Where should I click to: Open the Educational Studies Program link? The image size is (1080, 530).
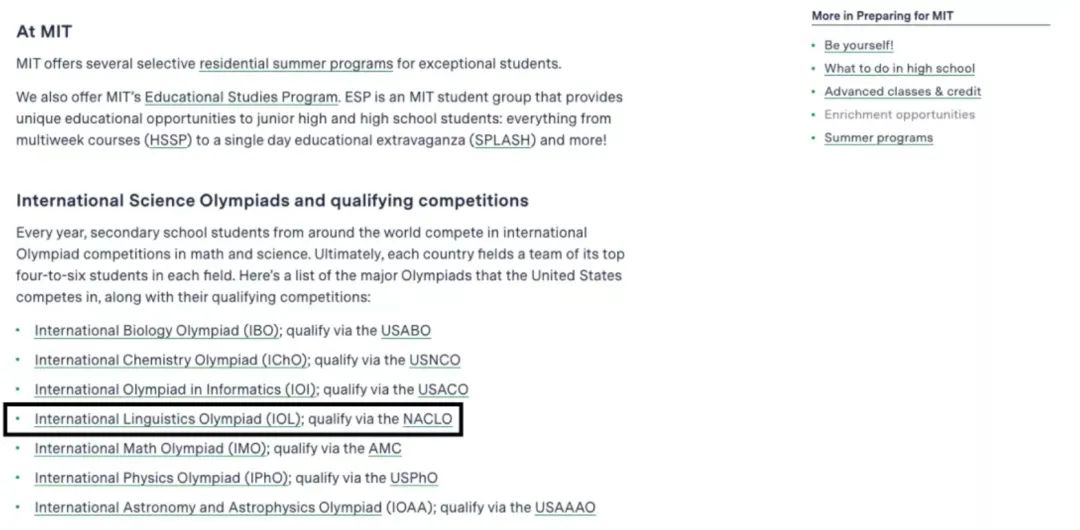(242, 96)
